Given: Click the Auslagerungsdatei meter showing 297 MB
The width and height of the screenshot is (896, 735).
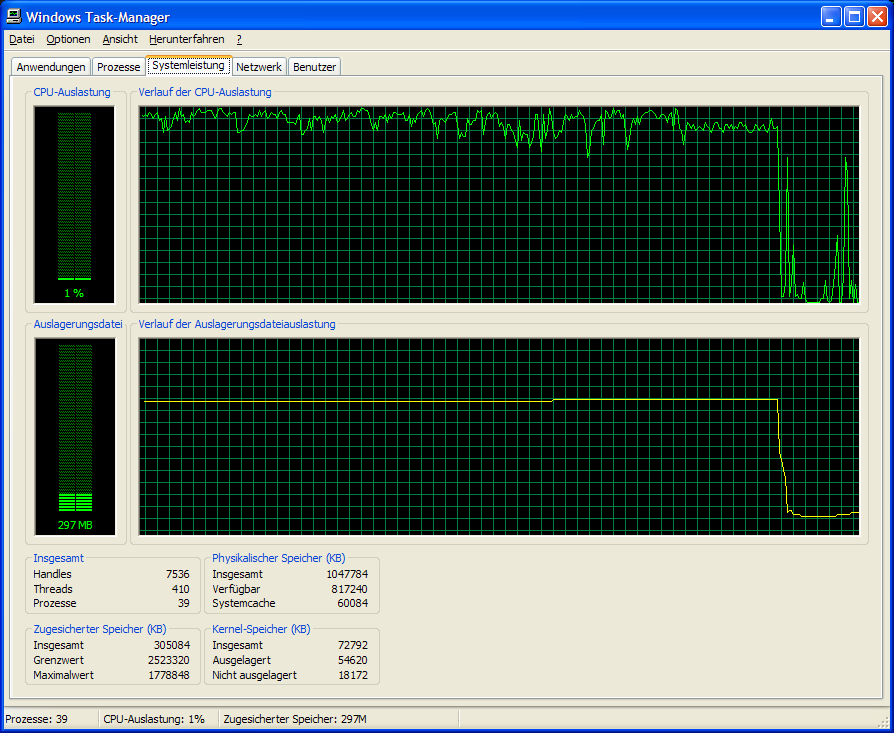Looking at the screenshot, I should 74,435.
